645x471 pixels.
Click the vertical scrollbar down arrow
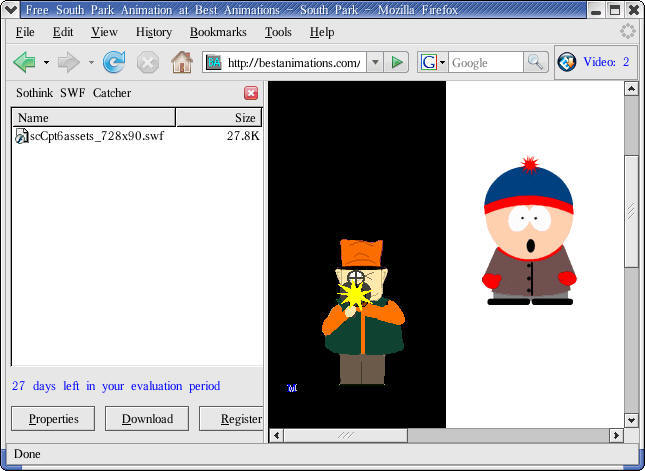(631, 420)
